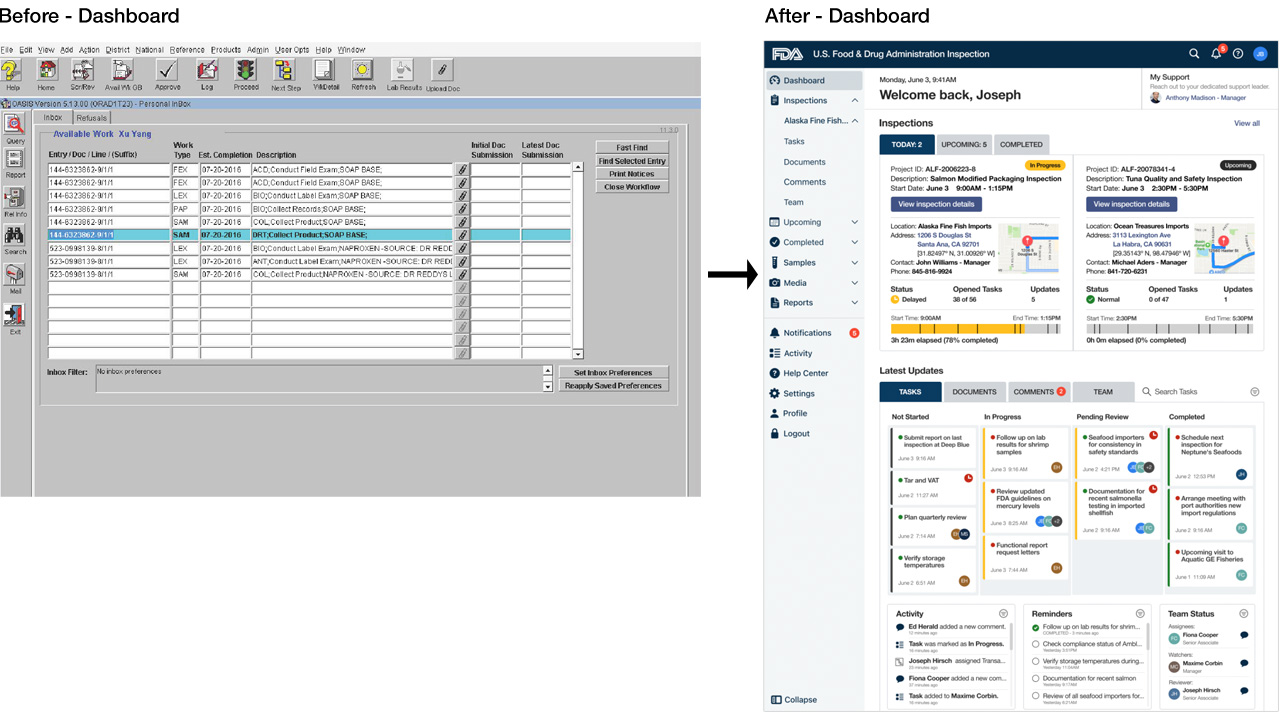Click the Home icon in the OASIS toolbar
Image resolution: width=1280 pixels, height=715 pixels.
pos(46,69)
